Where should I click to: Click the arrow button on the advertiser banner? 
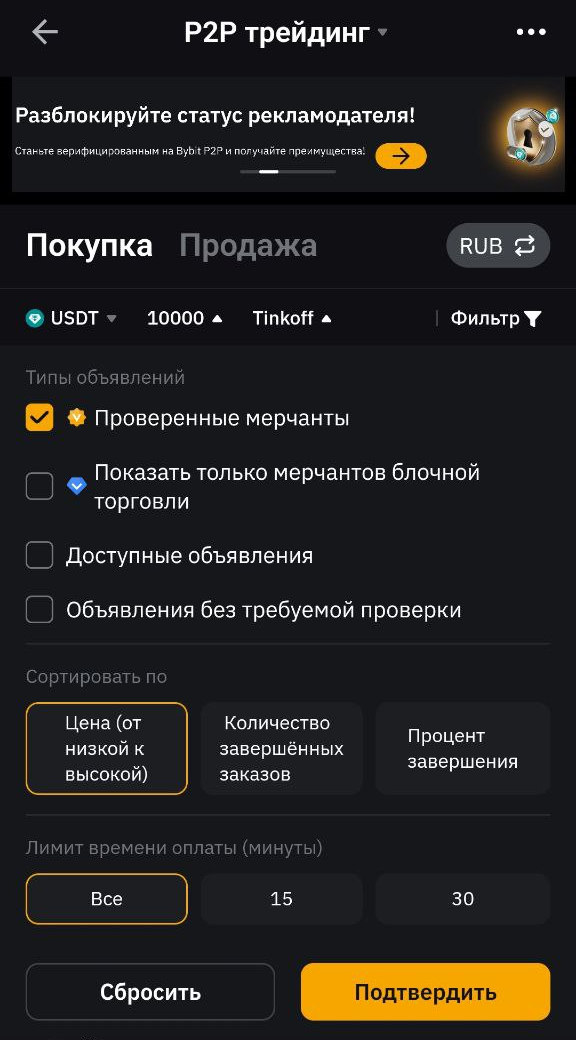pos(400,156)
